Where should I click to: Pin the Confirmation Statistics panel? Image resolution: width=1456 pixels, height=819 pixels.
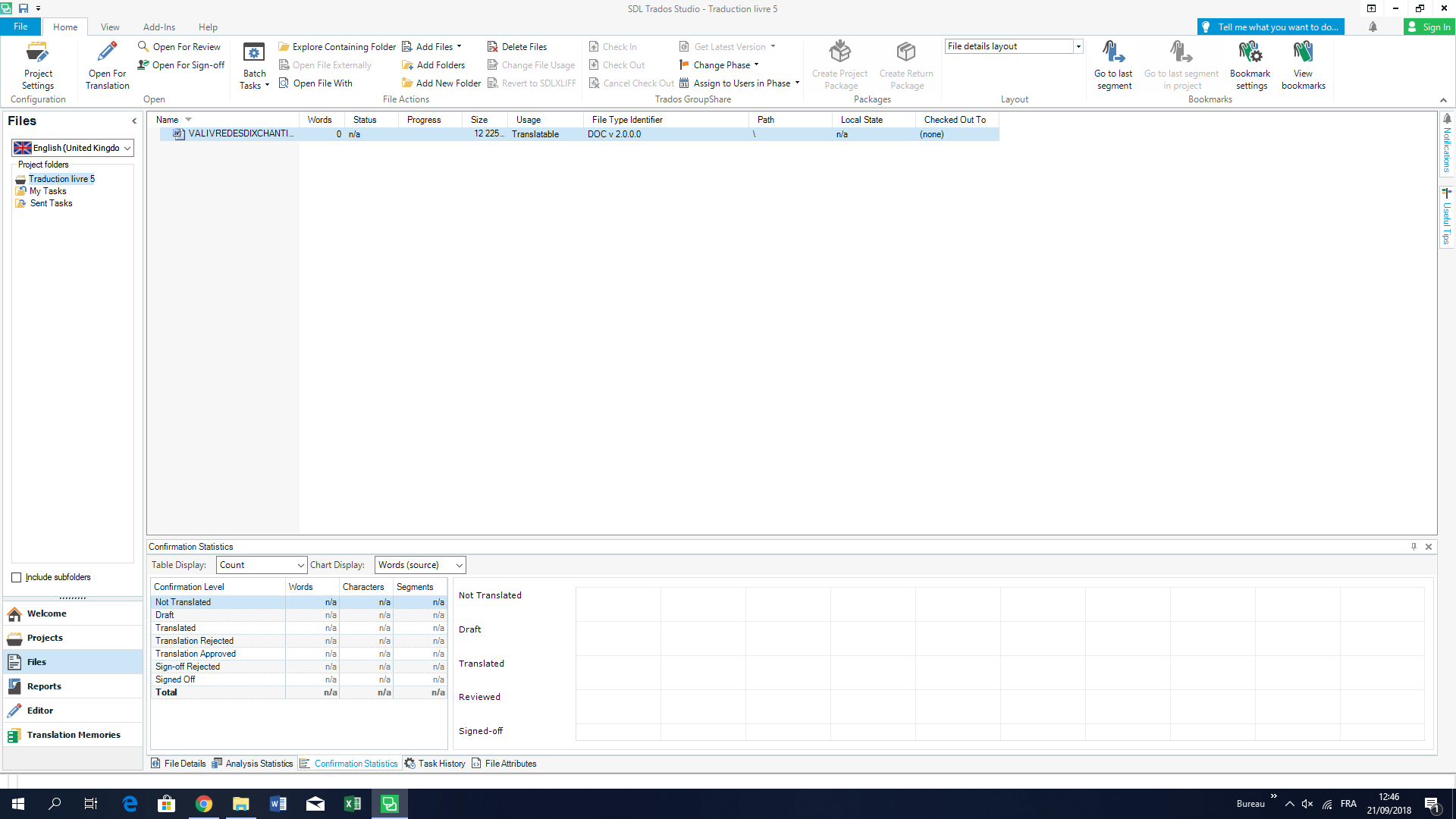pos(1414,547)
